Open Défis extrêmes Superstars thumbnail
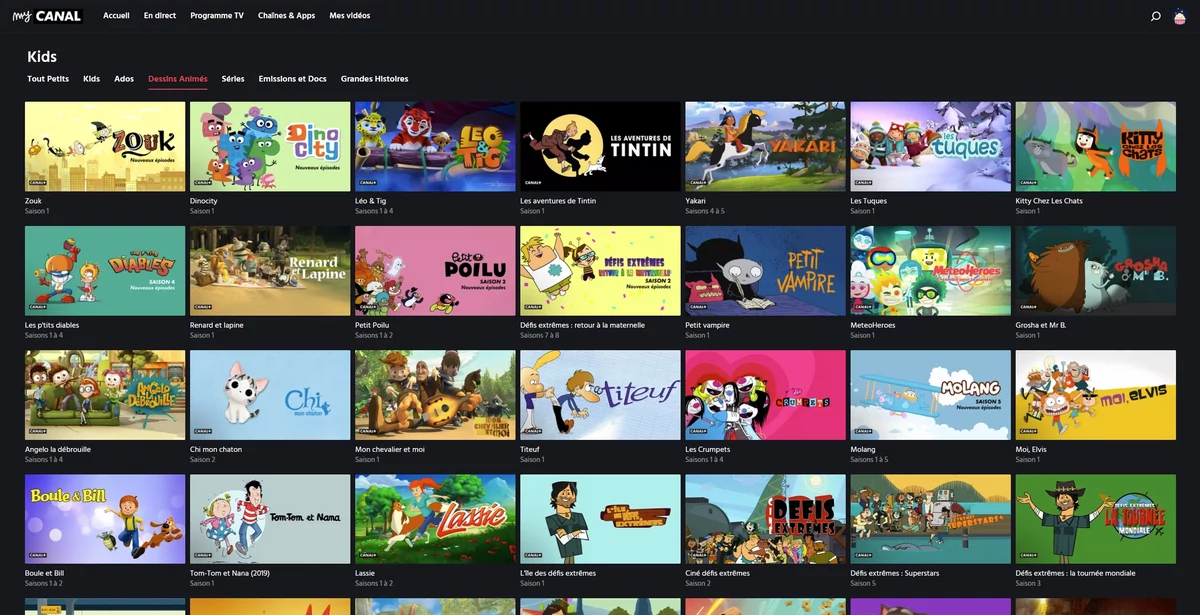Viewport: 1200px width, 615px height. coord(930,519)
